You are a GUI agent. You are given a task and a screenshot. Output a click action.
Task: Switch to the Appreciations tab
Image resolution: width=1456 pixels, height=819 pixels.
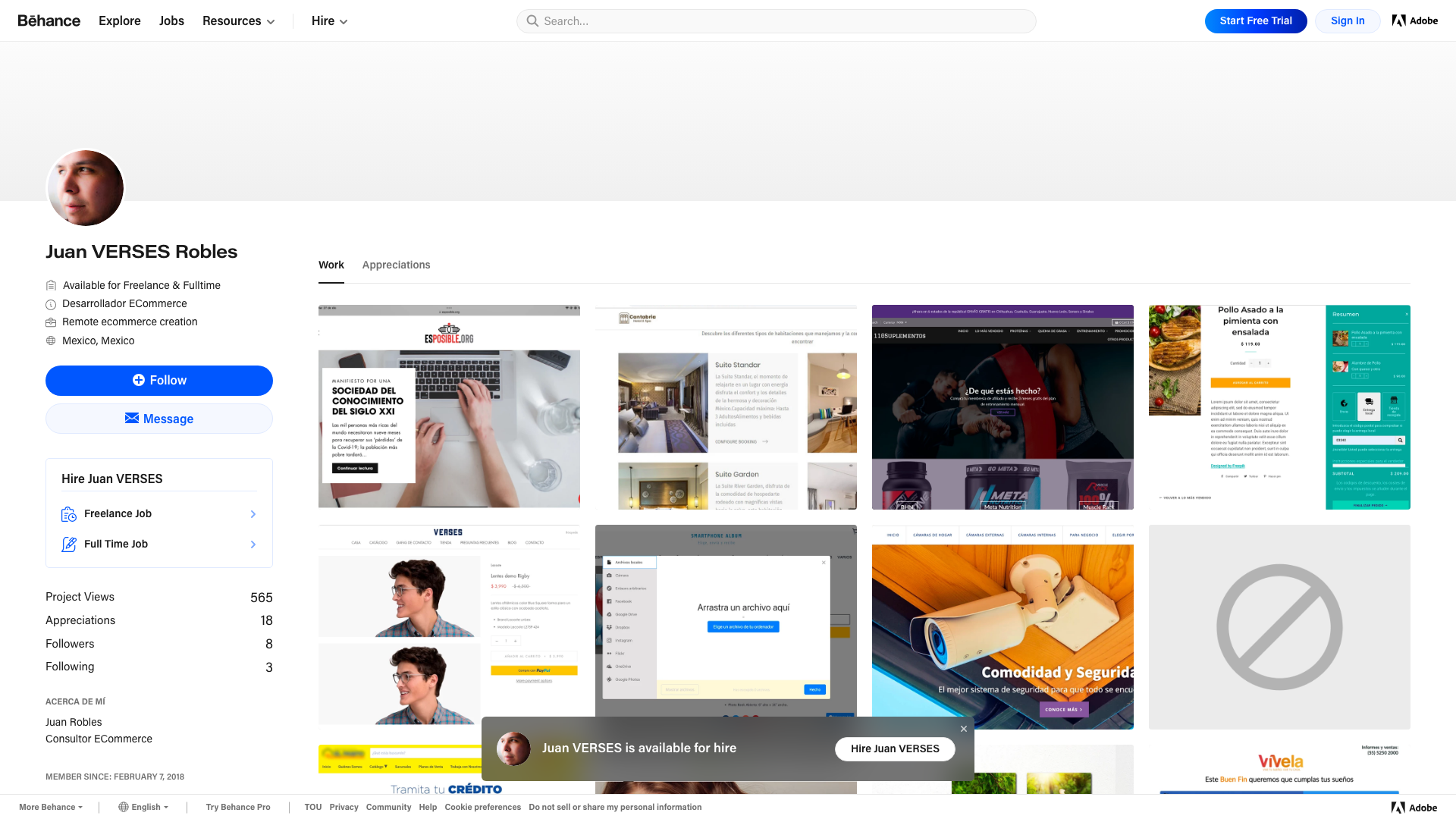tap(396, 265)
